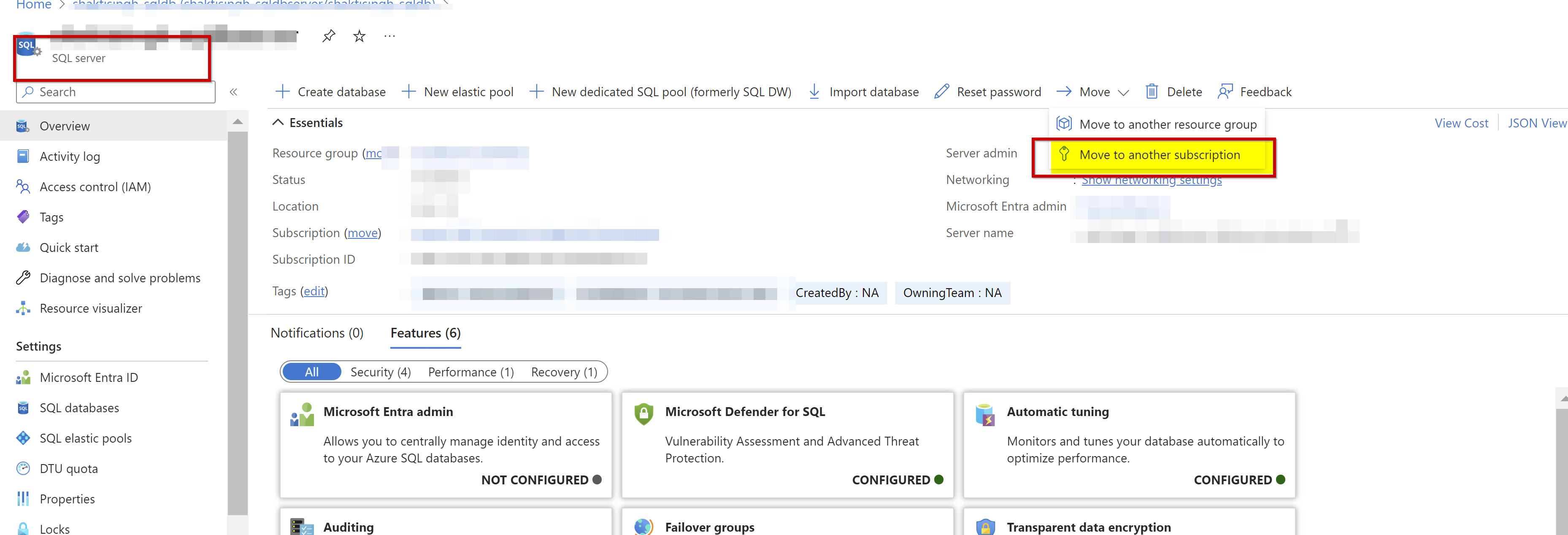Click the Reset password button label
This screenshot has width=1568, height=535.
click(998, 92)
